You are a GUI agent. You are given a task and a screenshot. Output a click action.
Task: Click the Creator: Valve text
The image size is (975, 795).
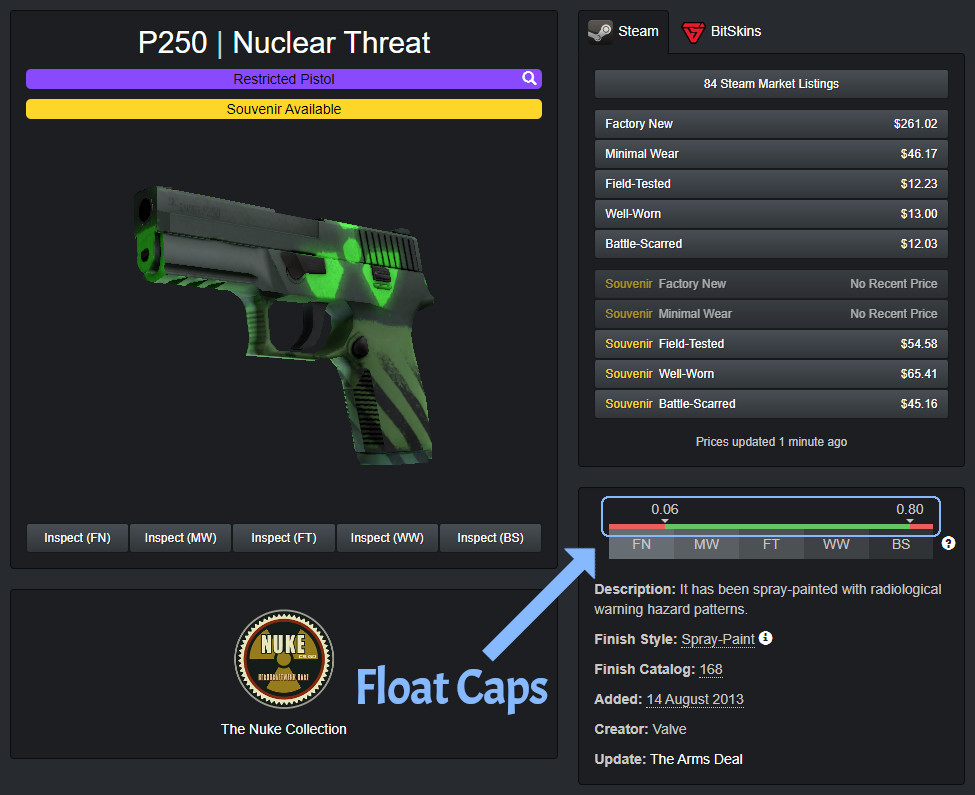coord(640,729)
